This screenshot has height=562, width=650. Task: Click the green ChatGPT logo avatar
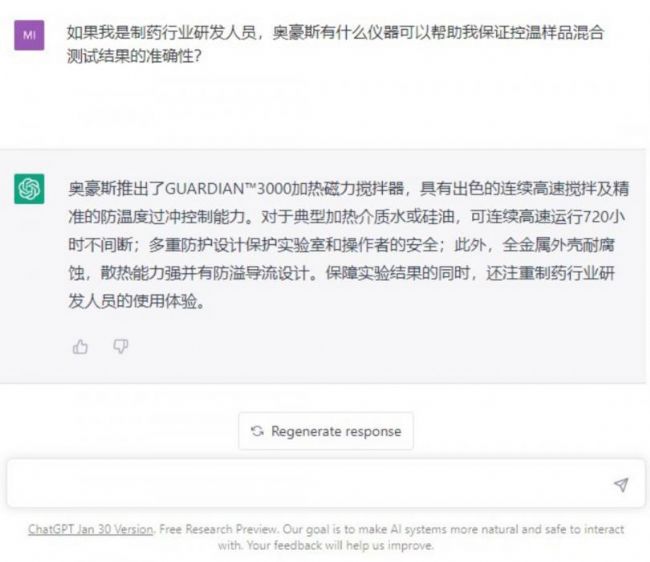[x=29, y=189]
